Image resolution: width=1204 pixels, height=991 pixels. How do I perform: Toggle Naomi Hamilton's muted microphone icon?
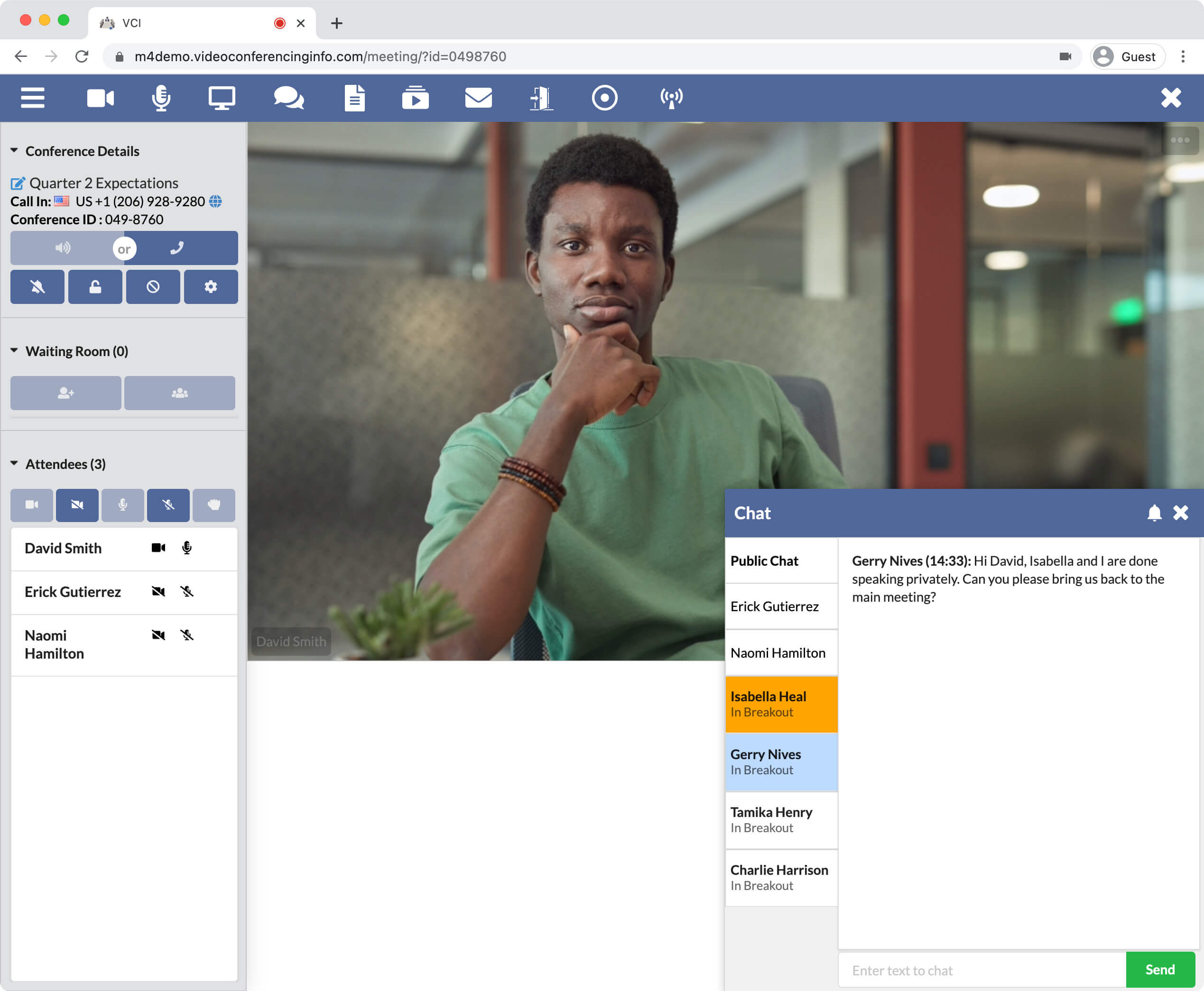click(x=187, y=635)
